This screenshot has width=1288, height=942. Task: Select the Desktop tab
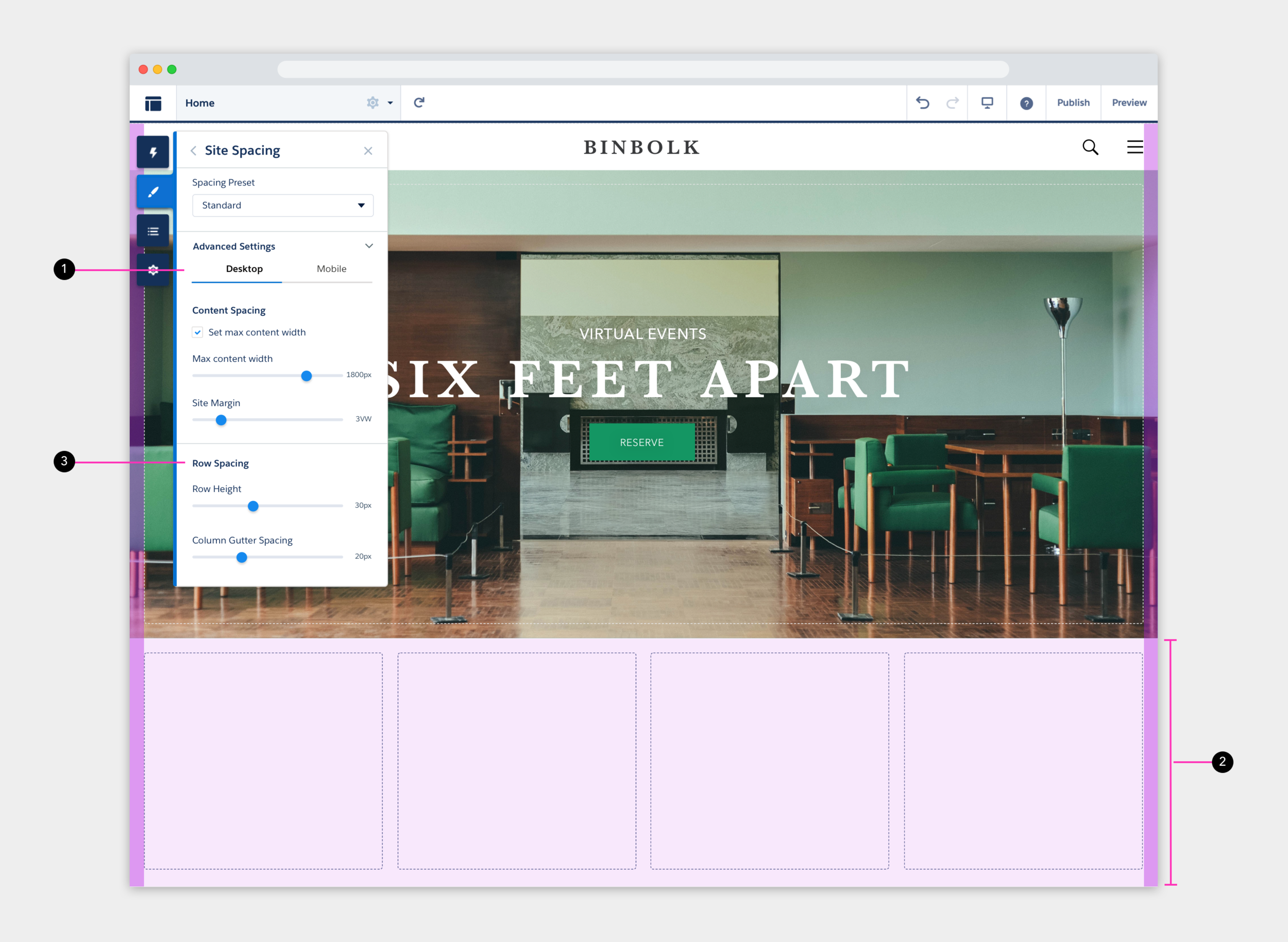(244, 268)
